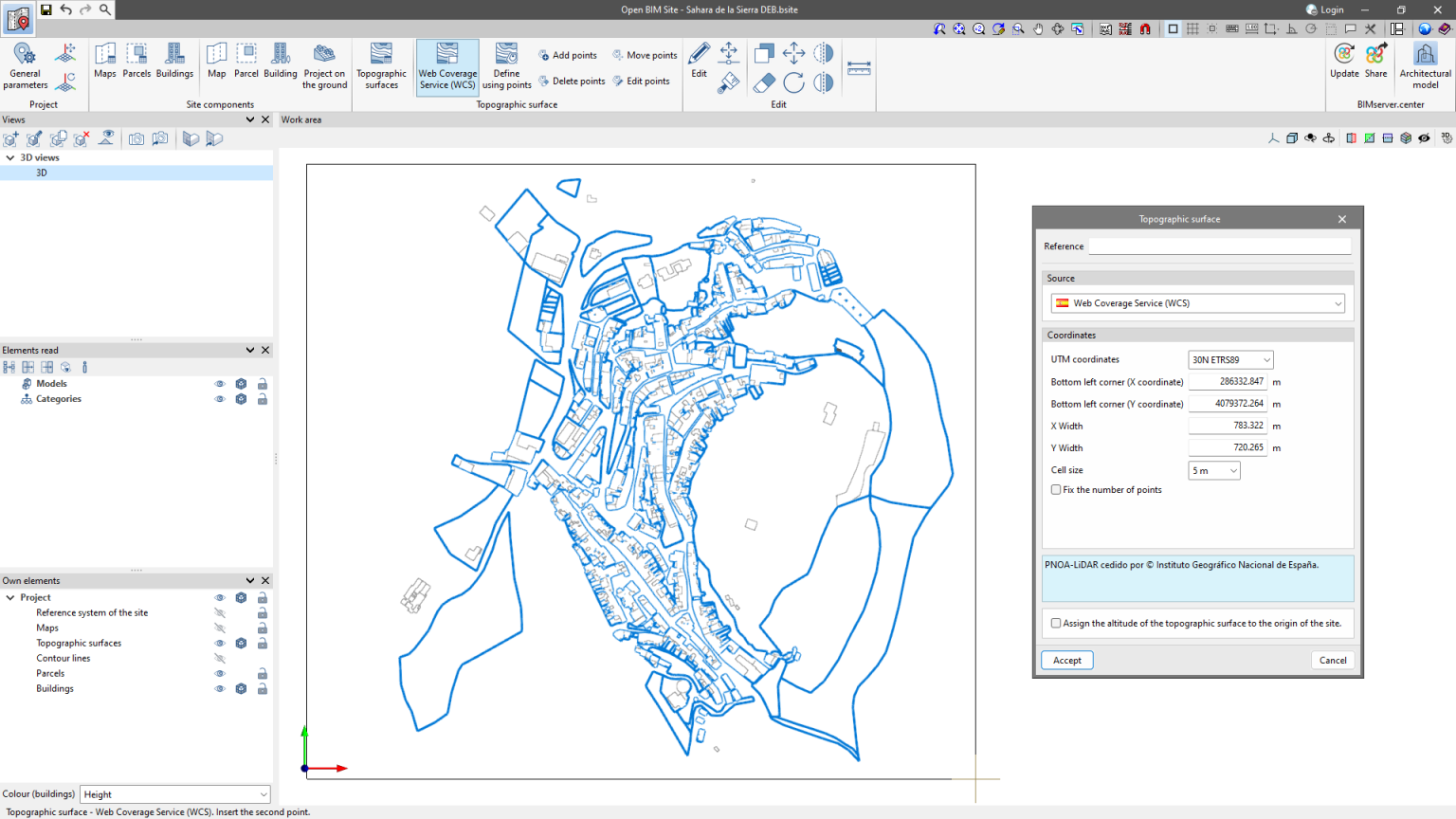Select the Web Coverage Service (WCS) tool
This screenshot has height=819, width=1456.
[446, 66]
